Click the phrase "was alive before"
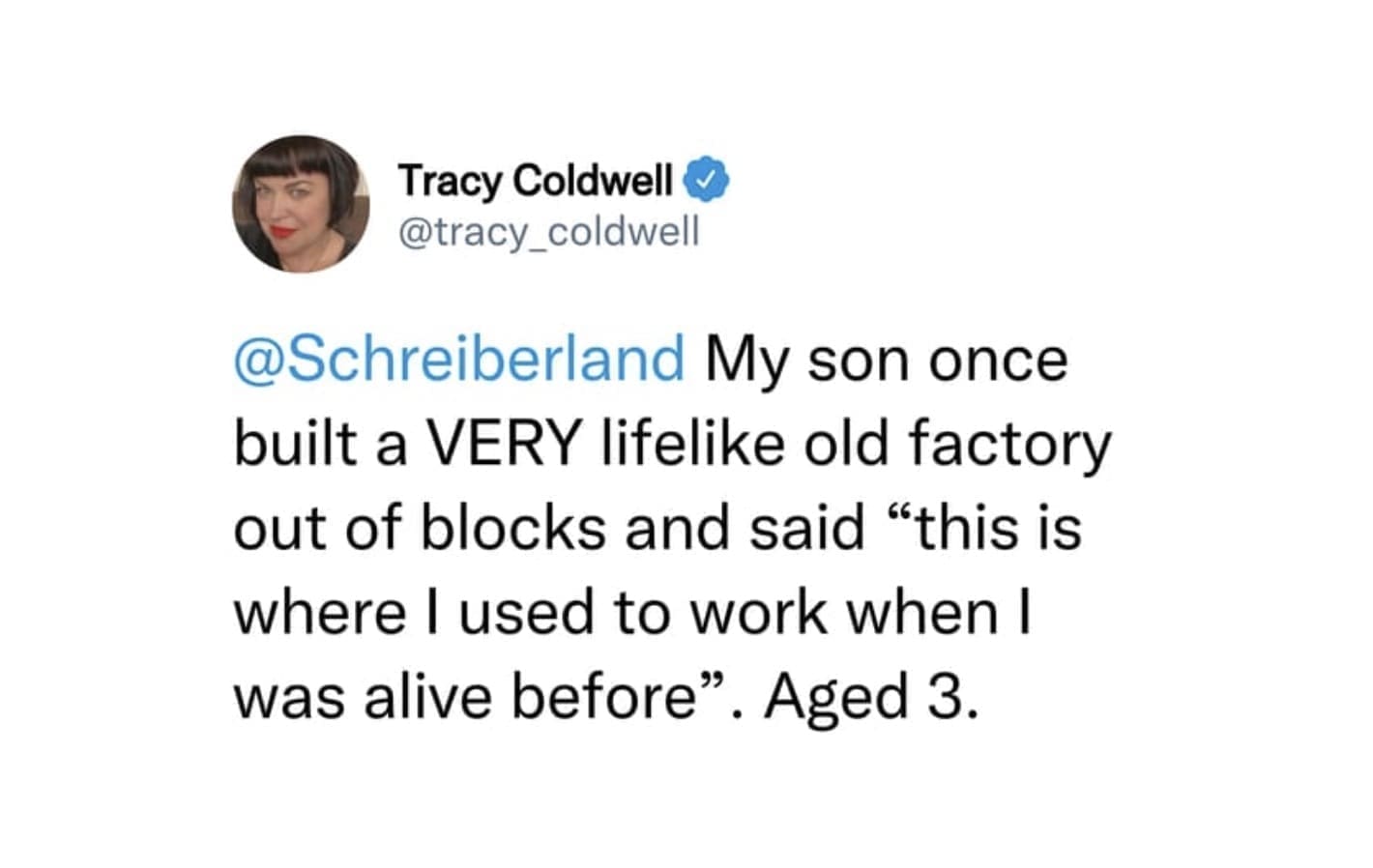The height and width of the screenshot is (868, 1373). (463, 697)
